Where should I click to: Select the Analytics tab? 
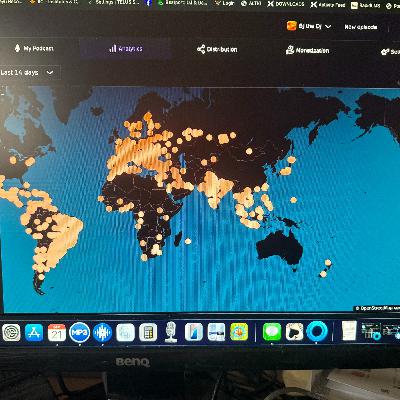[126, 49]
